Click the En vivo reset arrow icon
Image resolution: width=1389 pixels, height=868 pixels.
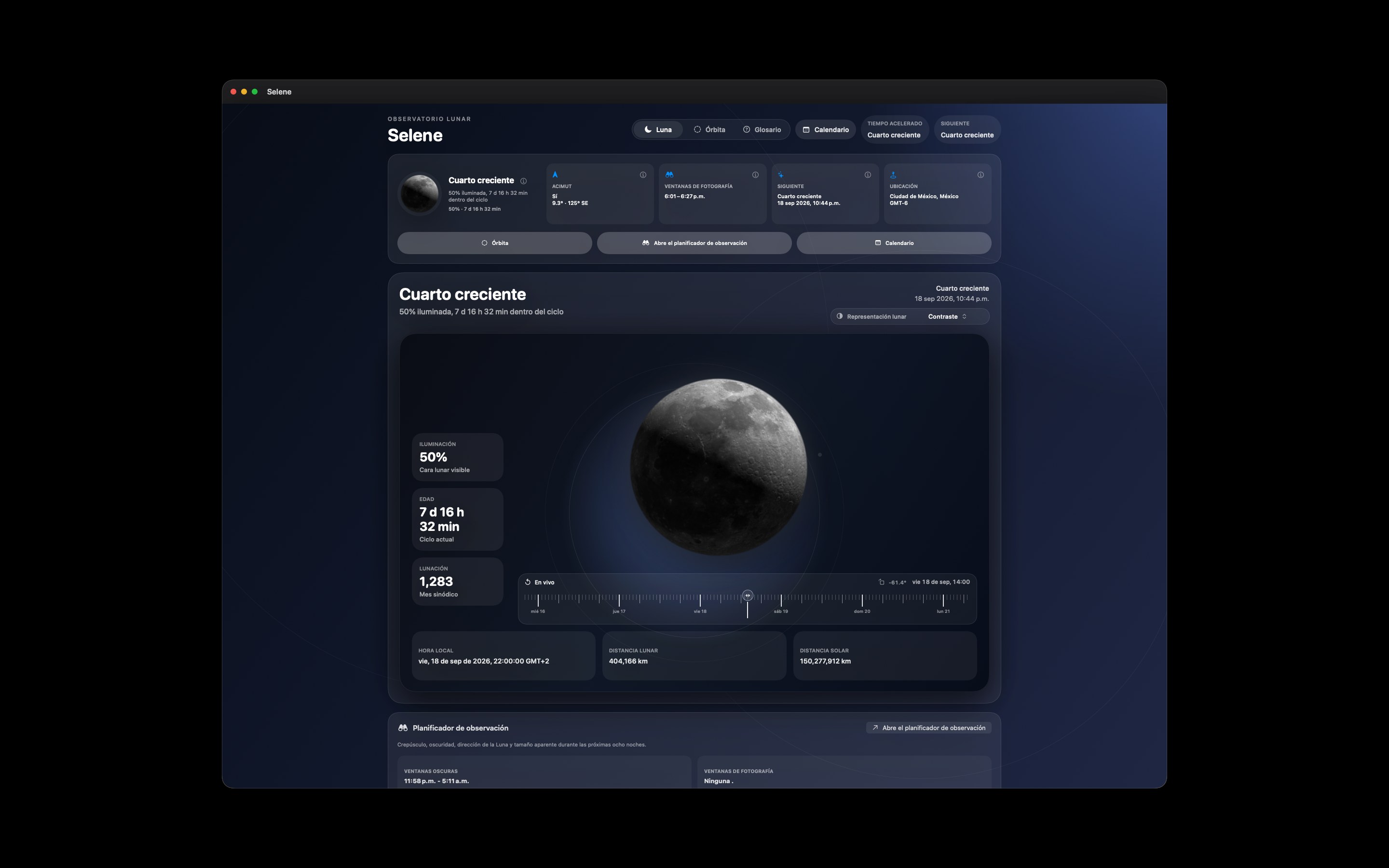click(528, 582)
